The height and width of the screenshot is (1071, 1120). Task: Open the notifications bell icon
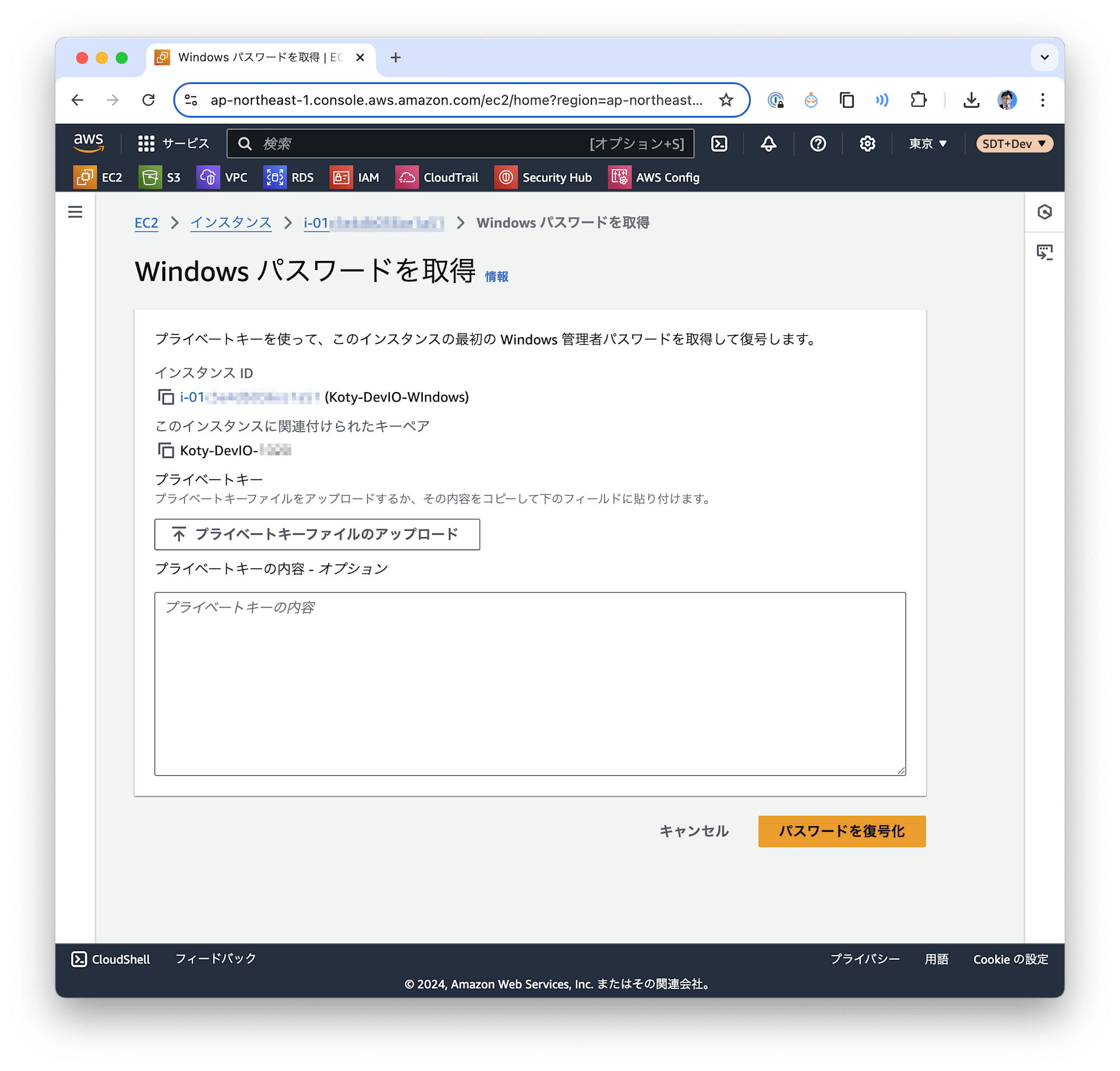[x=768, y=143]
